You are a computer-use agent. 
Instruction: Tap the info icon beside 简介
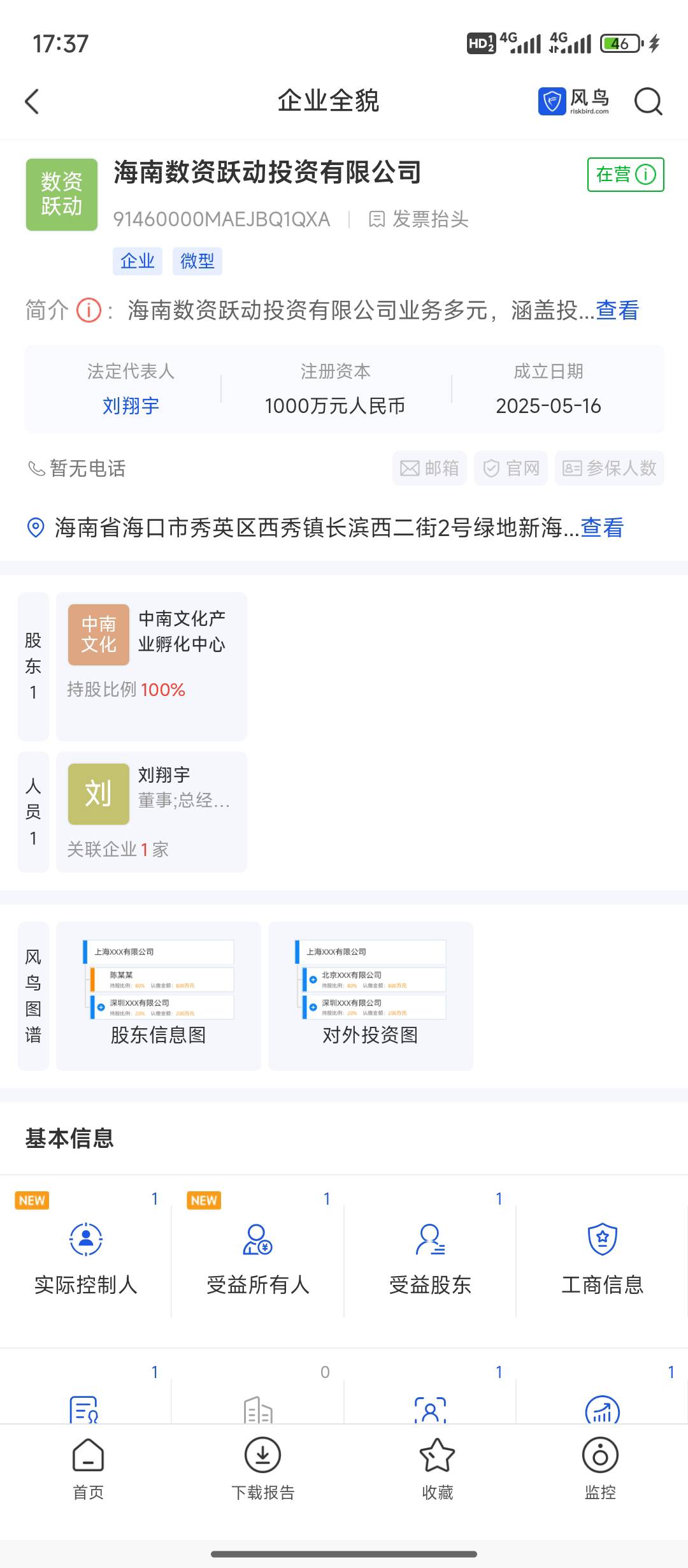pos(89,311)
